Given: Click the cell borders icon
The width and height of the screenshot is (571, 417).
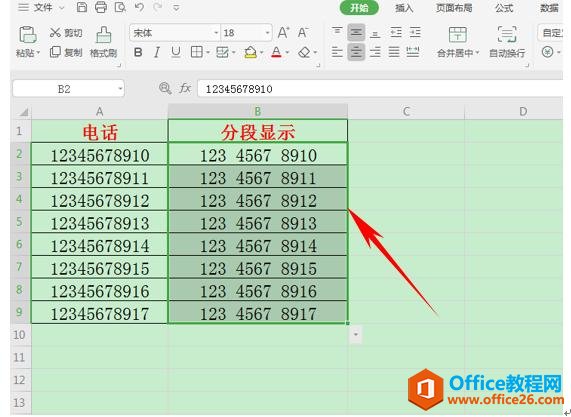Looking at the screenshot, I should pos(197,53).
